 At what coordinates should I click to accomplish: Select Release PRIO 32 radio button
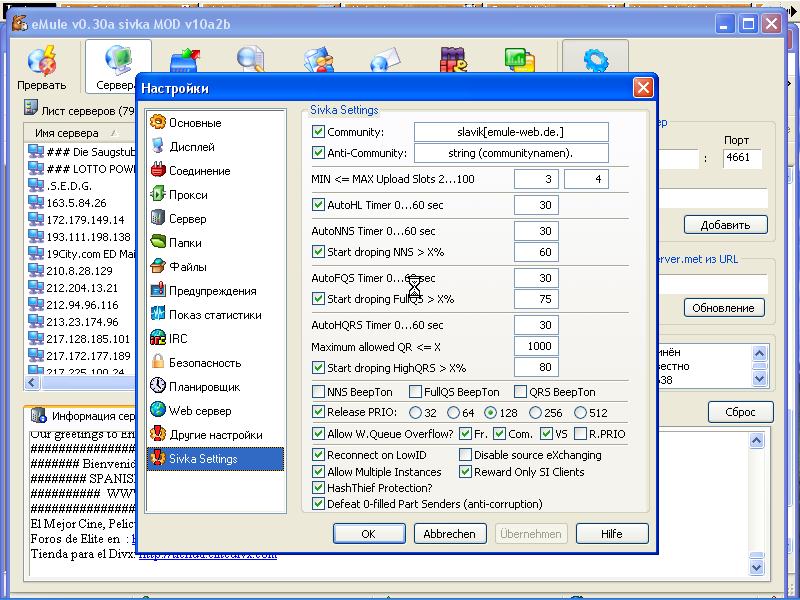pos(415,412)
